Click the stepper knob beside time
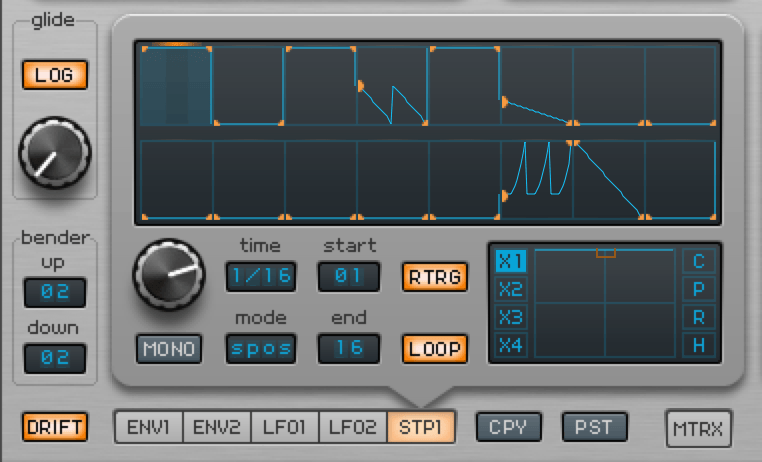The height and width of the screenshot is (462, 762). click(x=169, y=274)
